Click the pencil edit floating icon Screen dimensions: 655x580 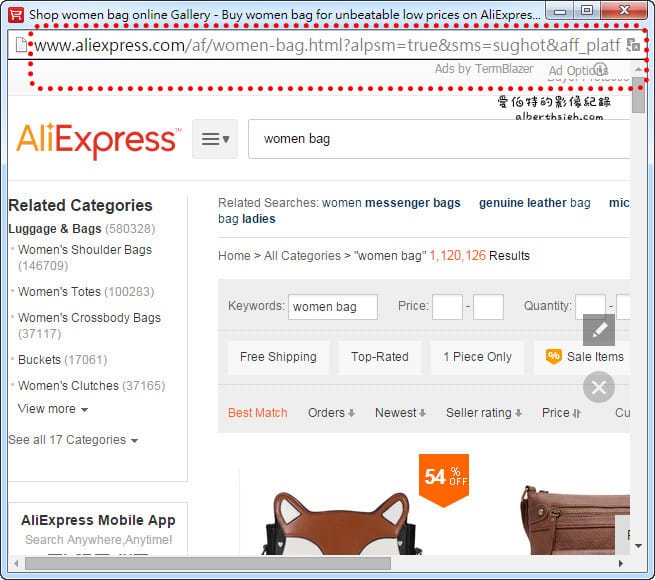599,330
